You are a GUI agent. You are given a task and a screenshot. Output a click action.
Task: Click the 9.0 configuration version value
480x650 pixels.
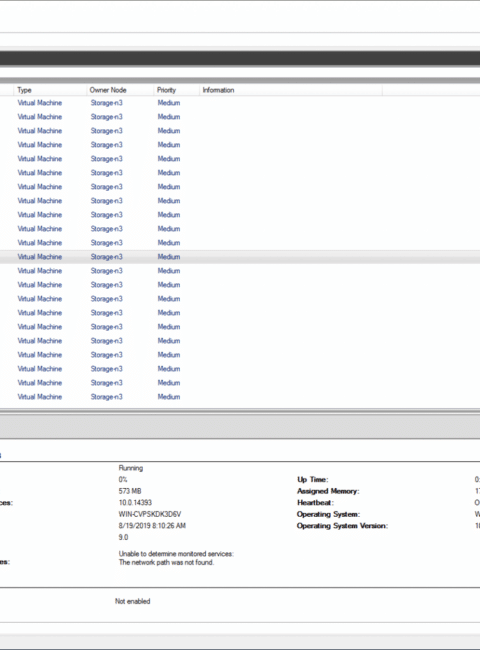click(x=123, y=538)
